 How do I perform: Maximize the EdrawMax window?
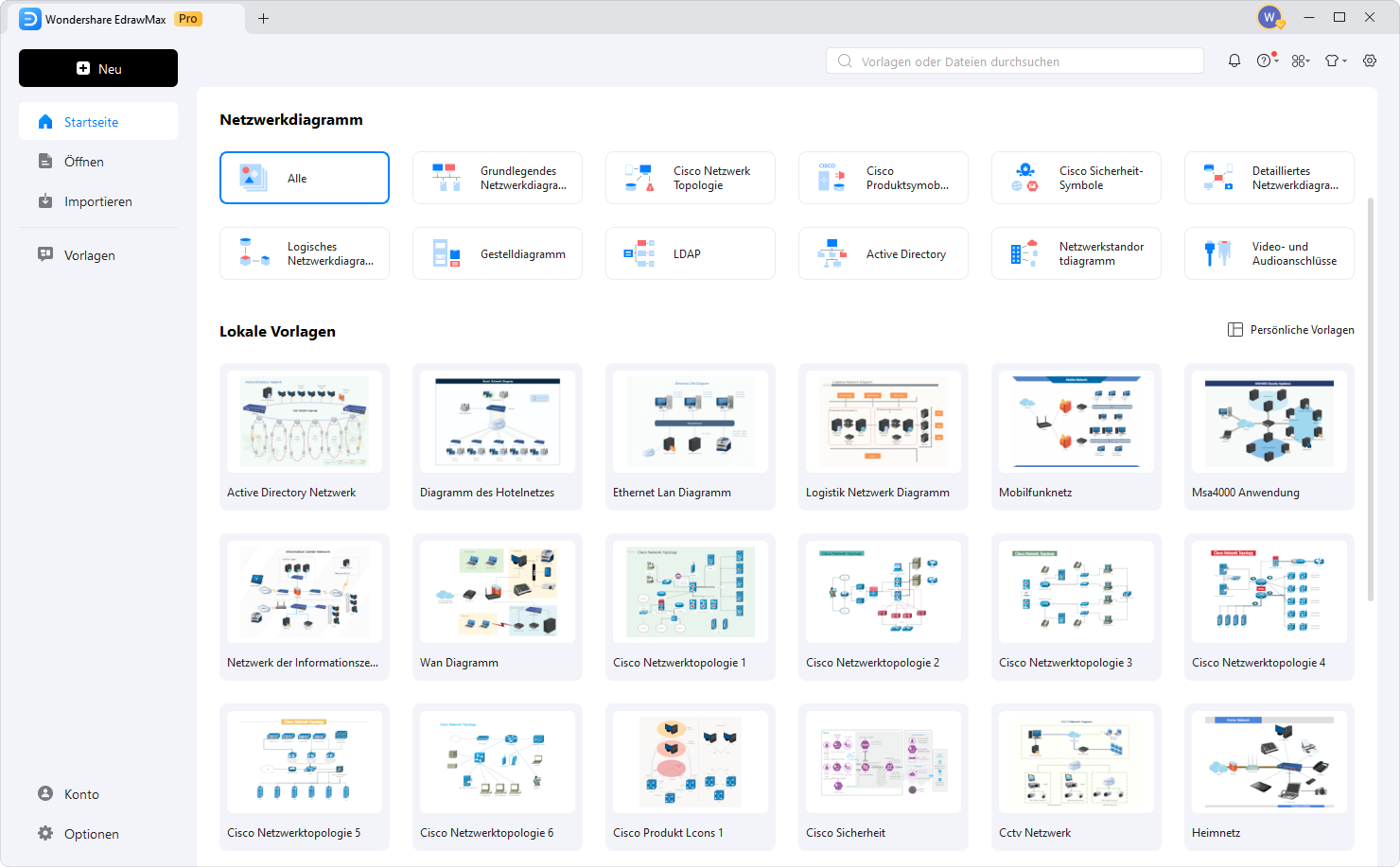1339,17
